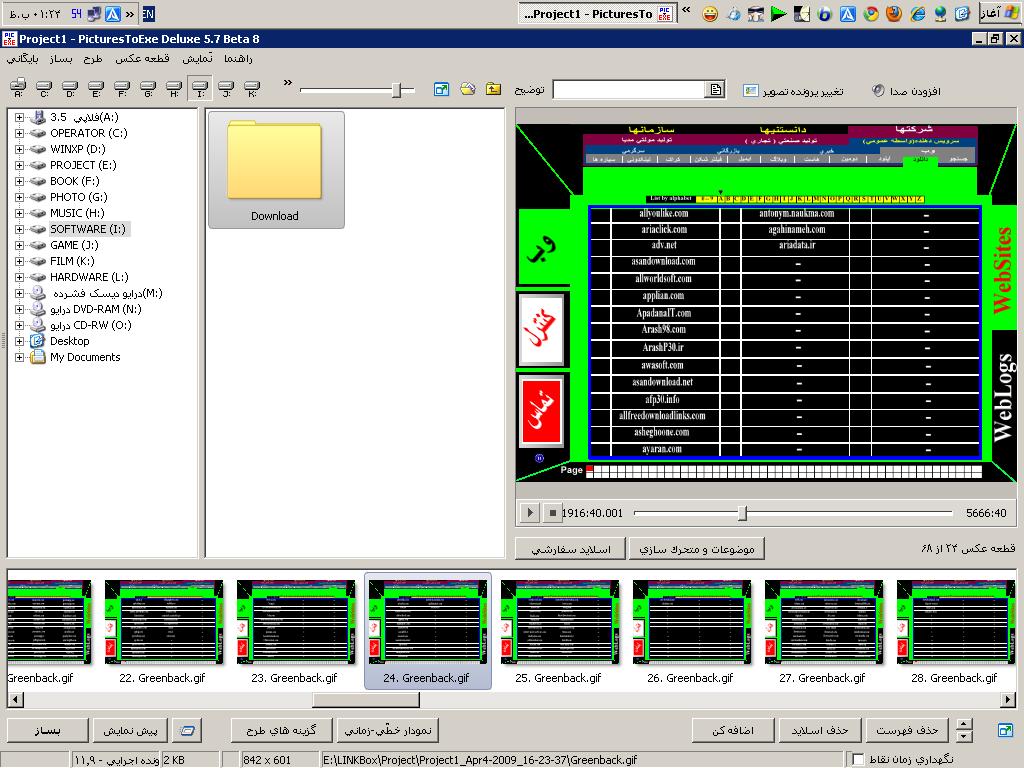Click the slide list left scroll arrow
The image size is (1024, 768).
click(x=15, y=700)
